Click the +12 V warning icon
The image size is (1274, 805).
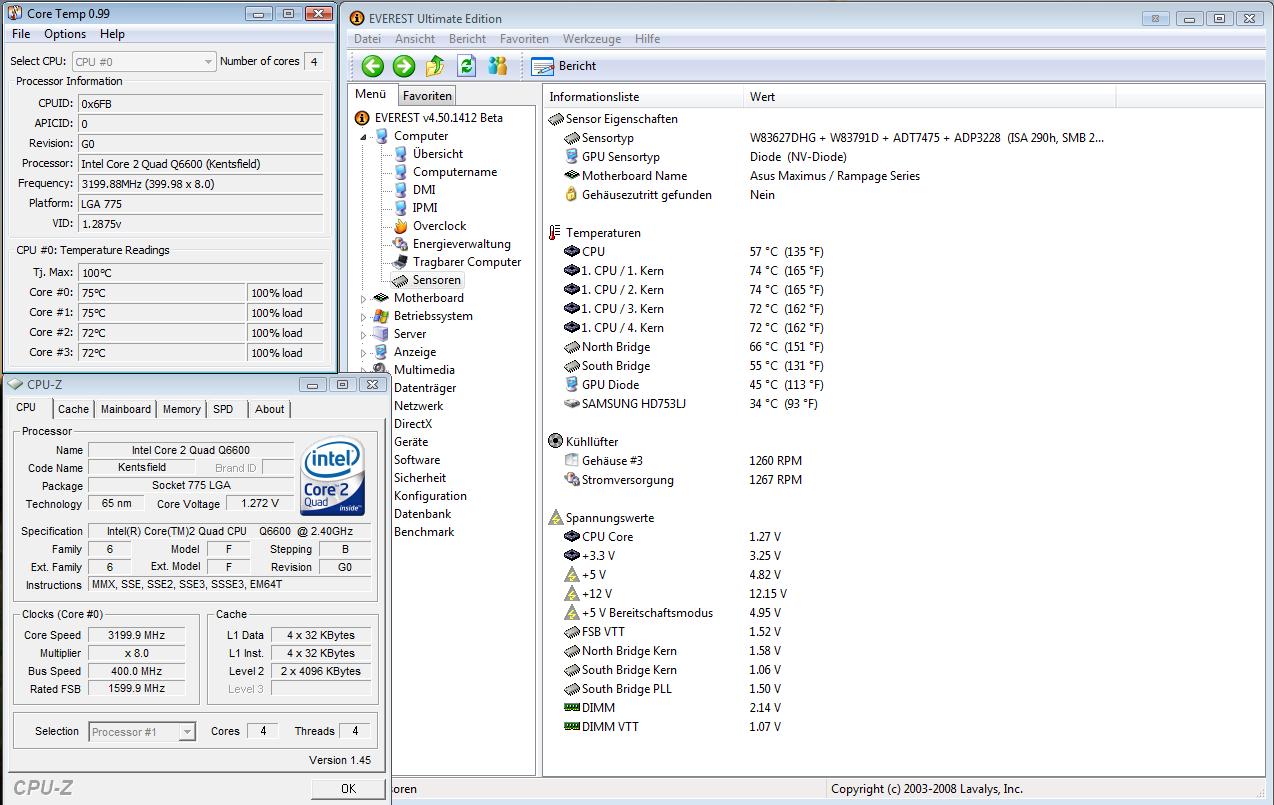pyautogui.click(x=572, y=594)
